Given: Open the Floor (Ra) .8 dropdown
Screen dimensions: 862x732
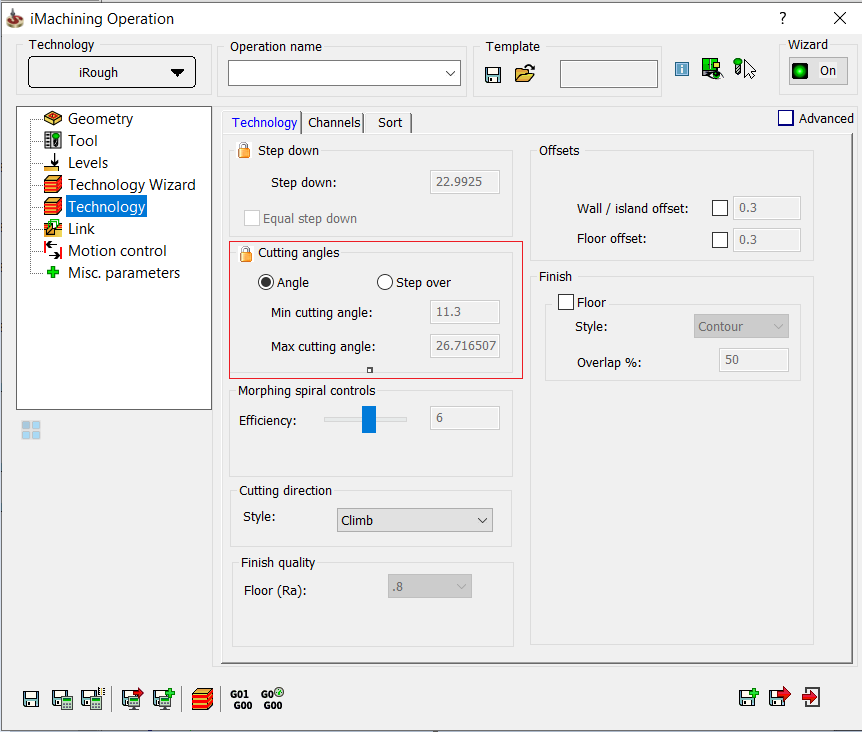Looking at the screenshot, I should pos(429,587).
